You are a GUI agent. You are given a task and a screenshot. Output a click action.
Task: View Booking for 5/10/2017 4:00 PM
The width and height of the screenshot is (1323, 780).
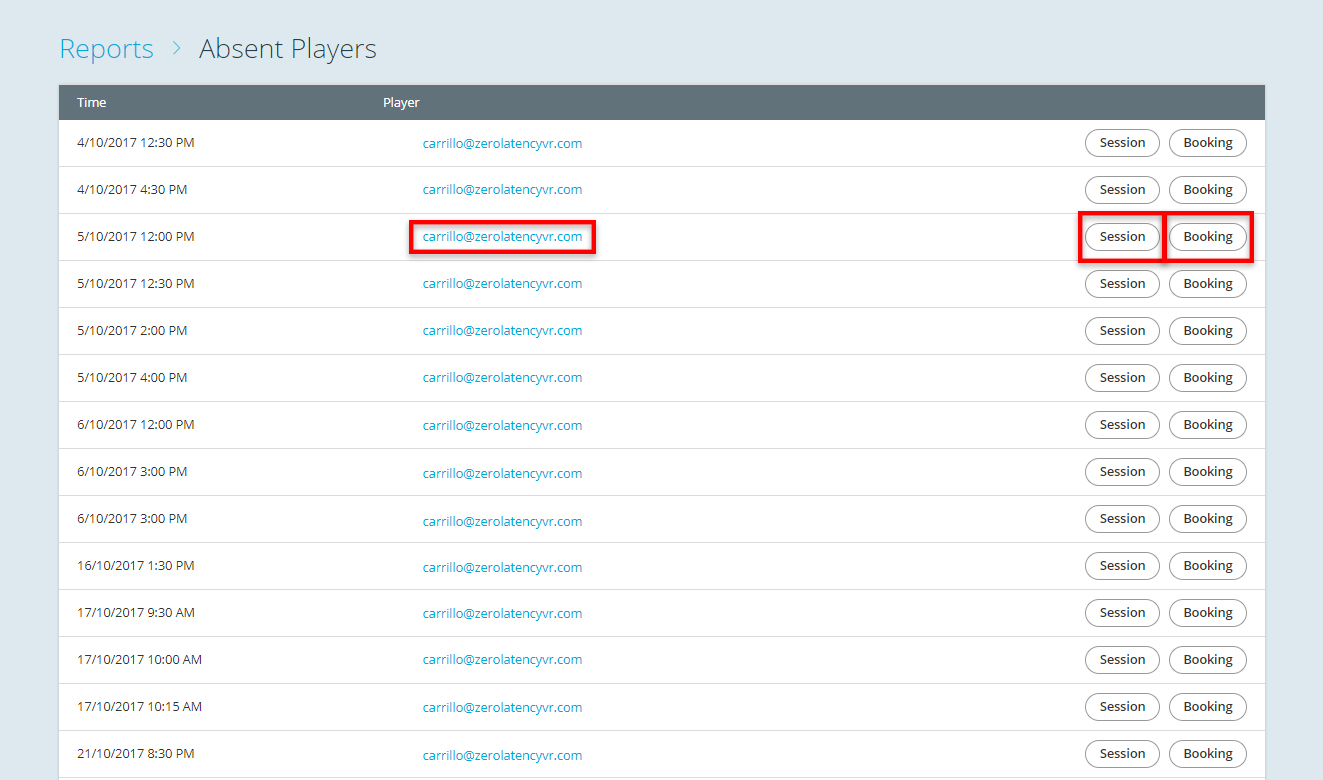click(x=1208, y=378)
